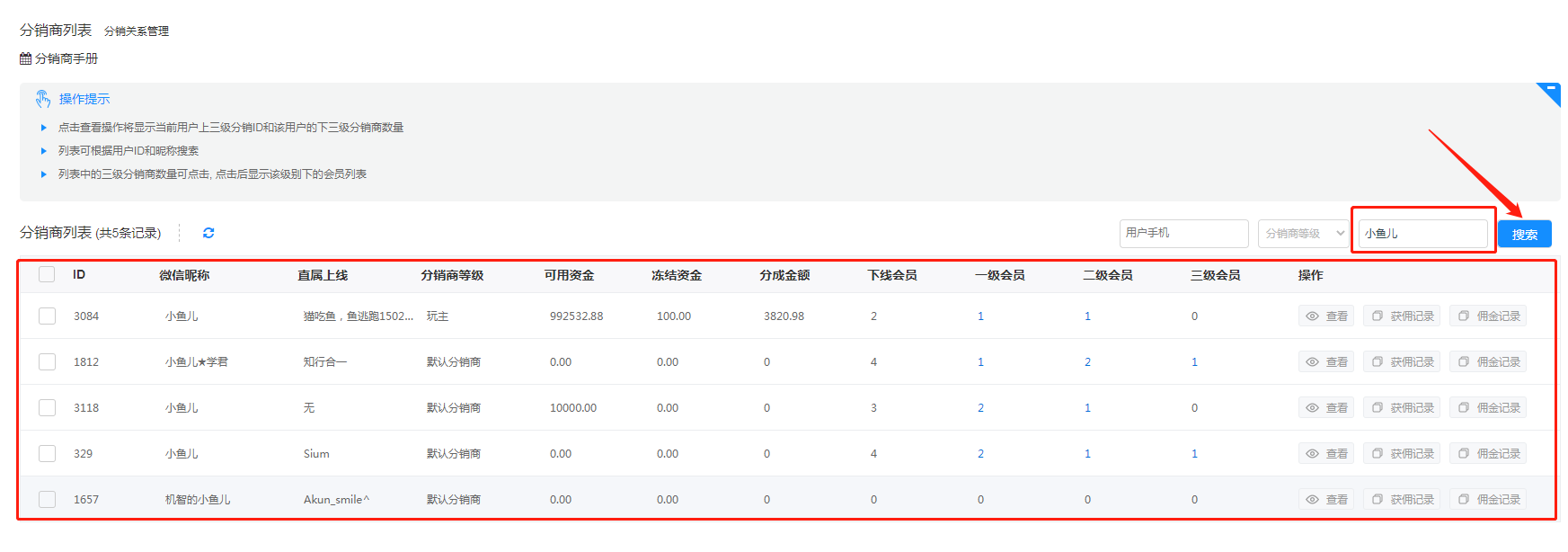Click the 分成金额 value 3820.98
The height and width of the screenshot is (552, 1568).
[784, 316]
